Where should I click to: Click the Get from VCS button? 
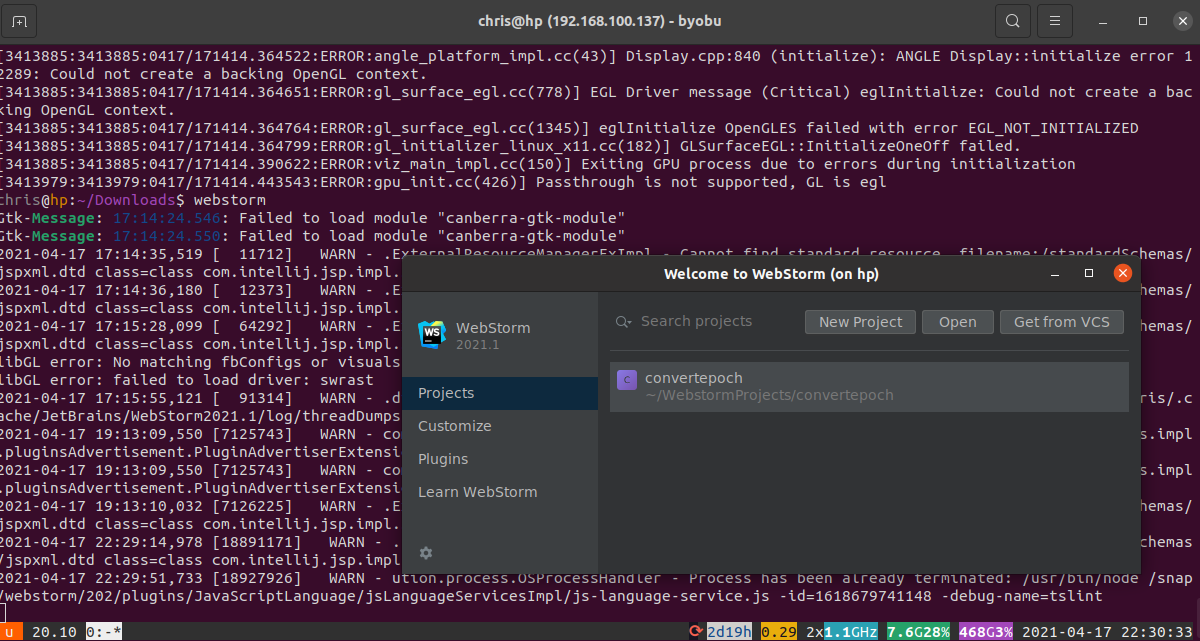[x=1061, y=321]
